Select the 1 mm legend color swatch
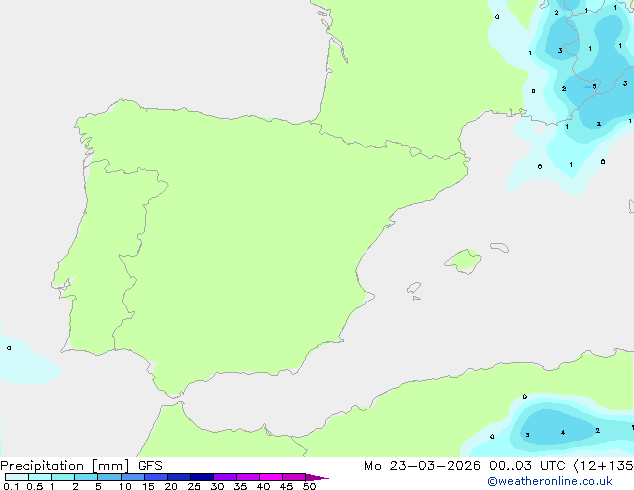The image size is (634, 490). [x=63, y=477]
